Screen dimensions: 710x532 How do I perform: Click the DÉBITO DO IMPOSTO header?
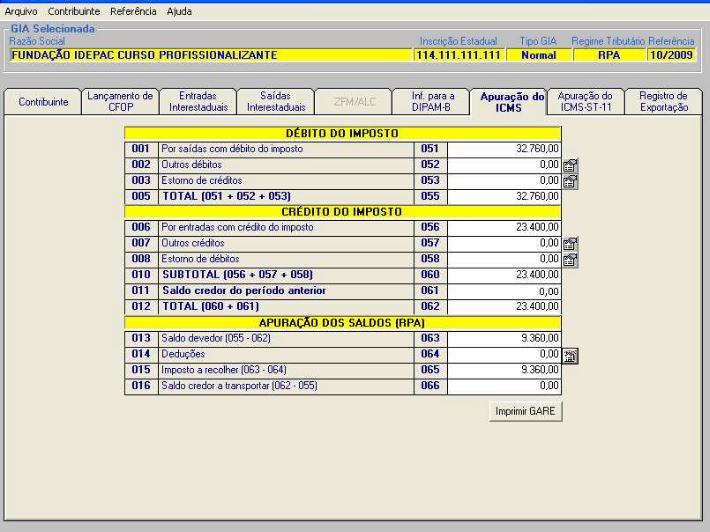pos(342,133)
